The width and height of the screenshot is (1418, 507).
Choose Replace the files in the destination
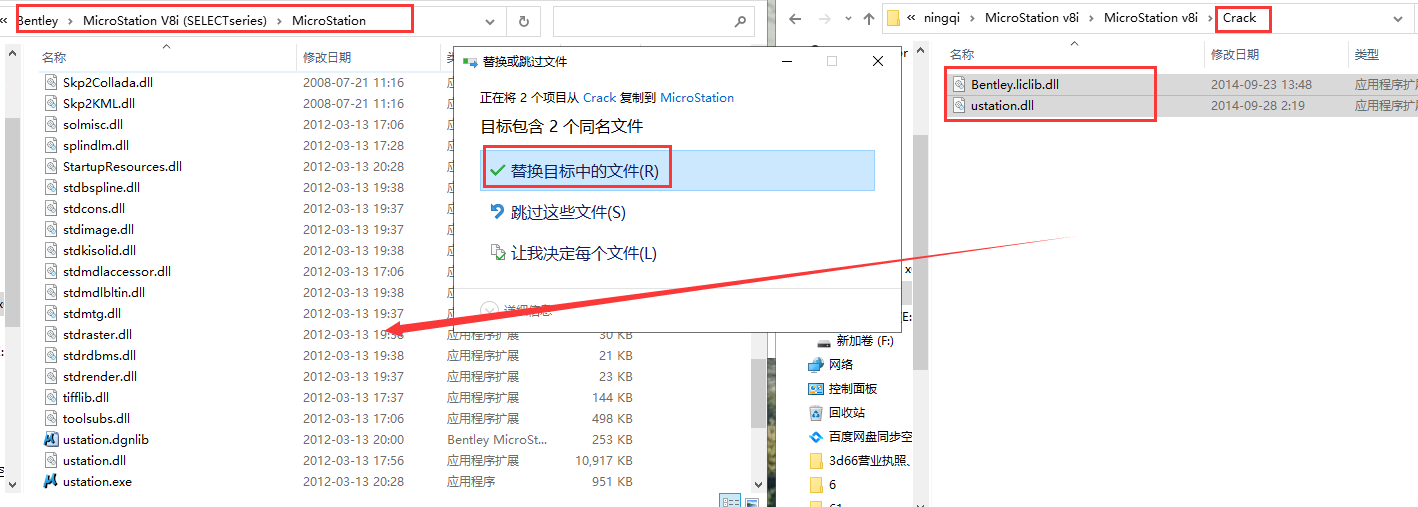coord(677,171)
